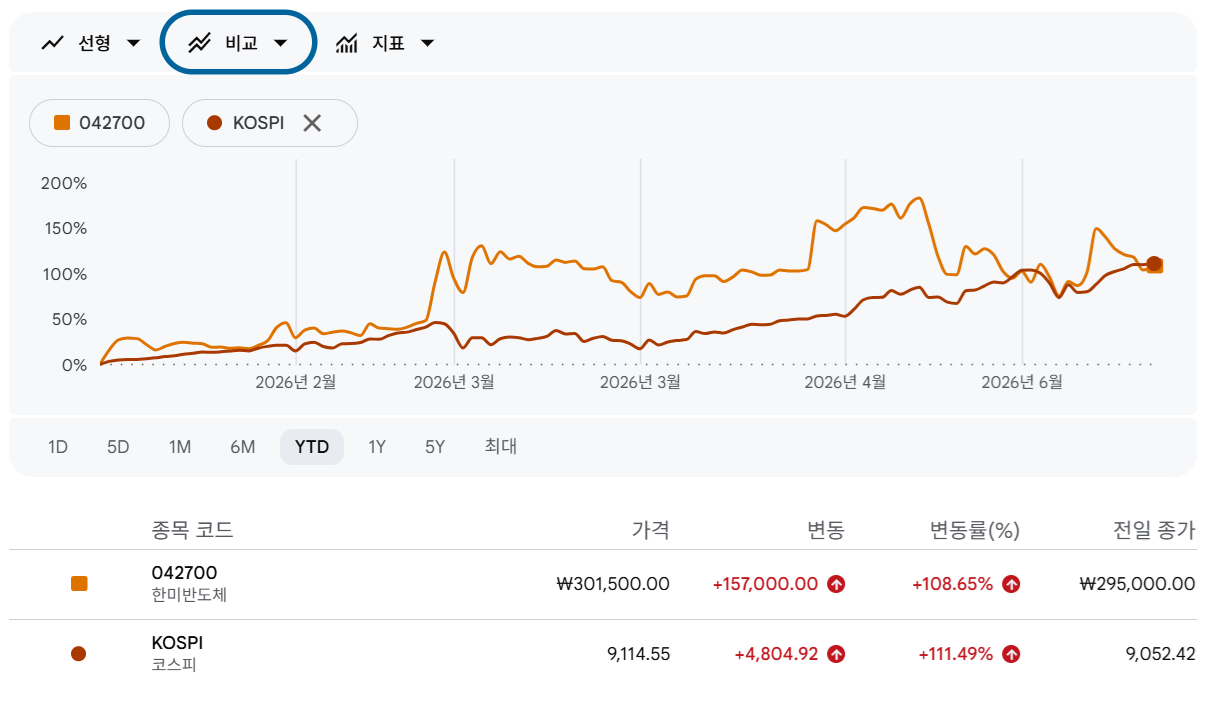Switch to 1Y time range
The width and height of the screenshot is (1223, 714).
click(377, 447)
